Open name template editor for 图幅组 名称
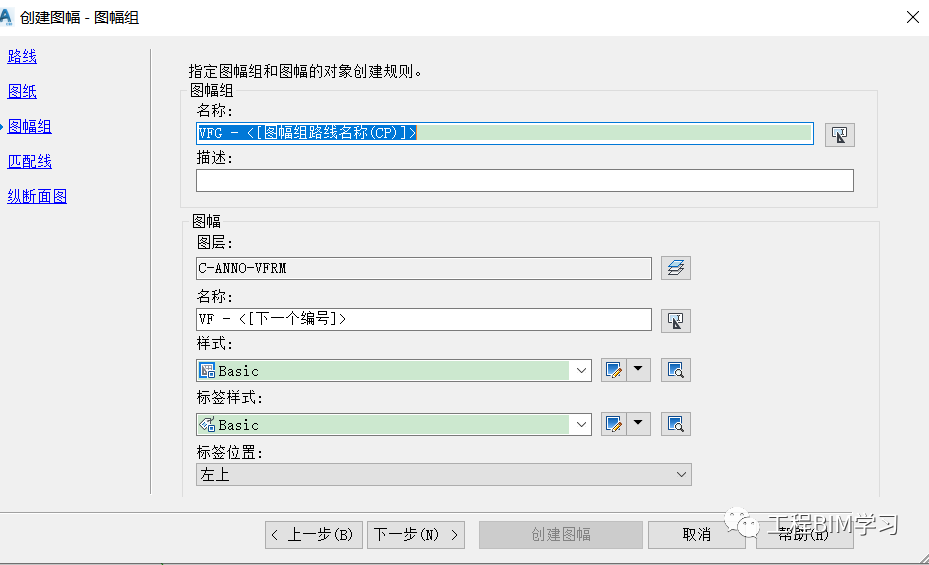929x565 pixels. [x=840, y=134]
